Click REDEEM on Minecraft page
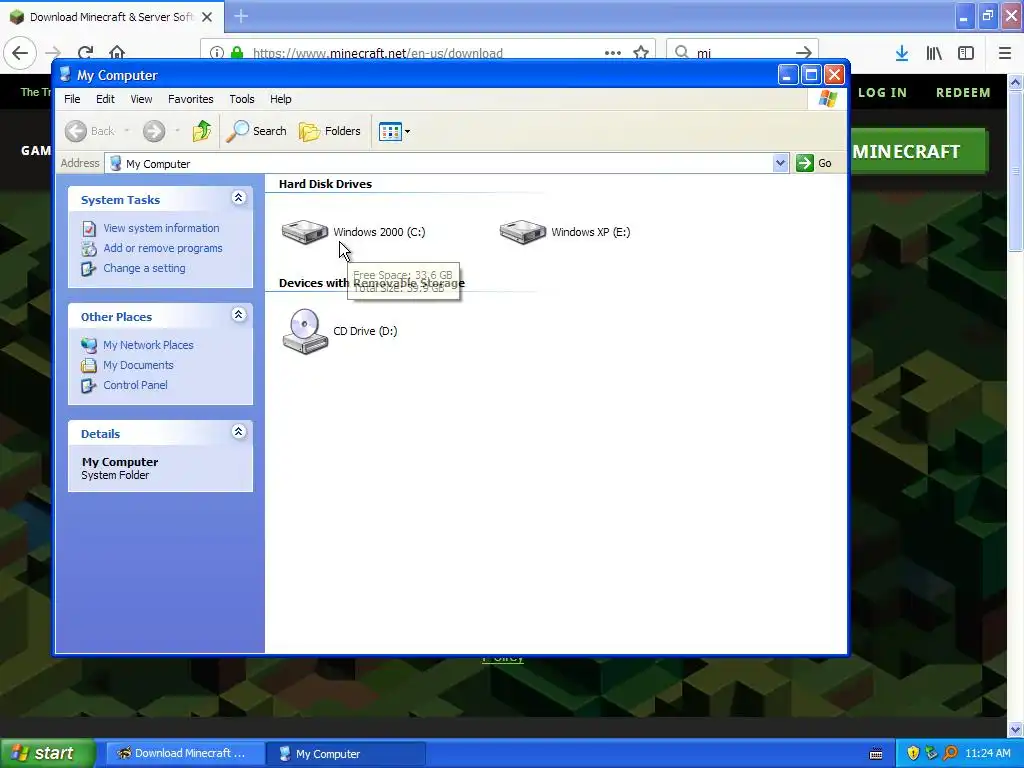The width and height of the screenshot is (1024, 768). [963, 93]
